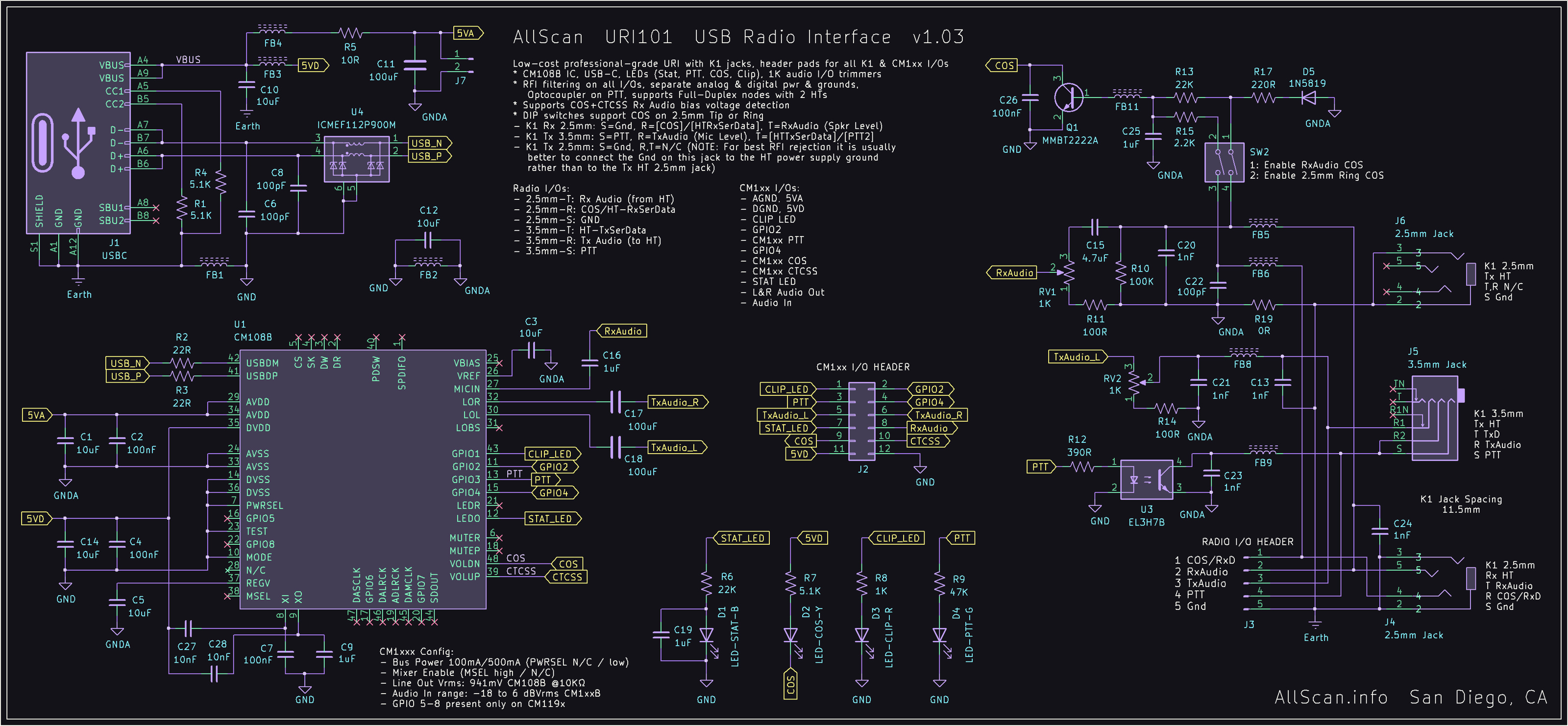Click the U3 EL3H7B optocoupler symbol
Viewport: 1568px width, 726px height.
[1146, 480]
